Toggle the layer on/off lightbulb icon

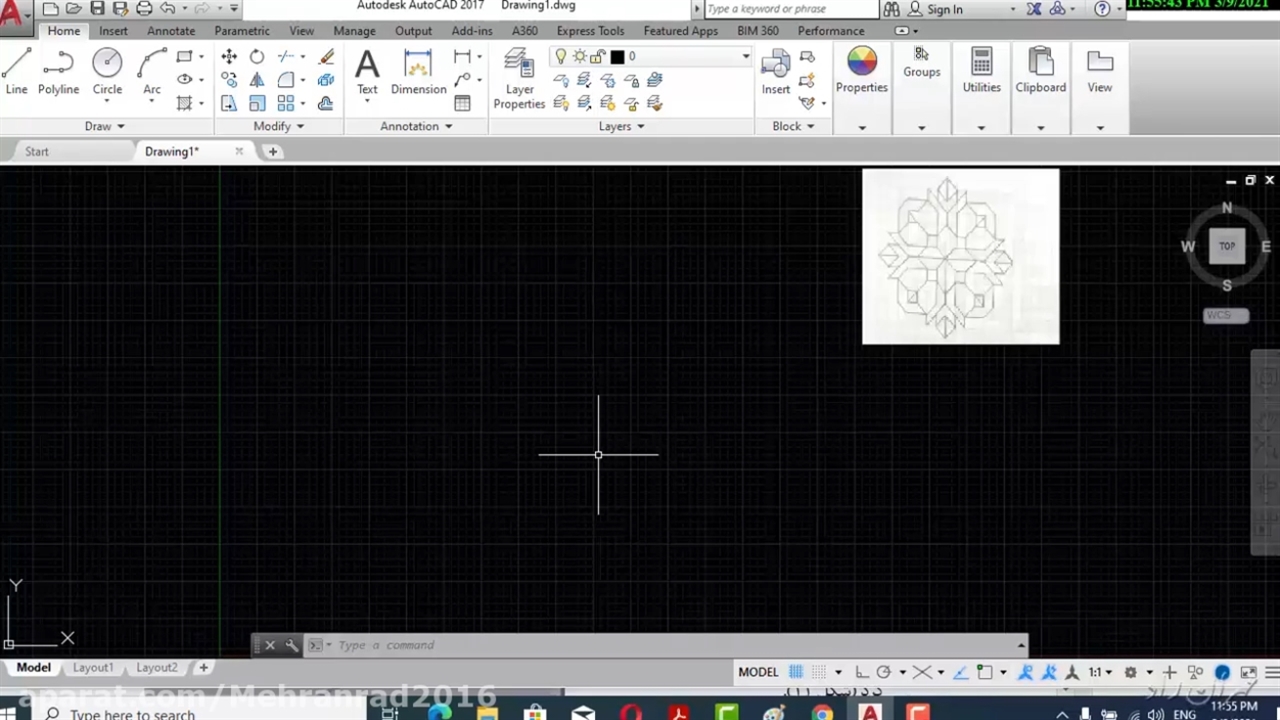[561, 57]
